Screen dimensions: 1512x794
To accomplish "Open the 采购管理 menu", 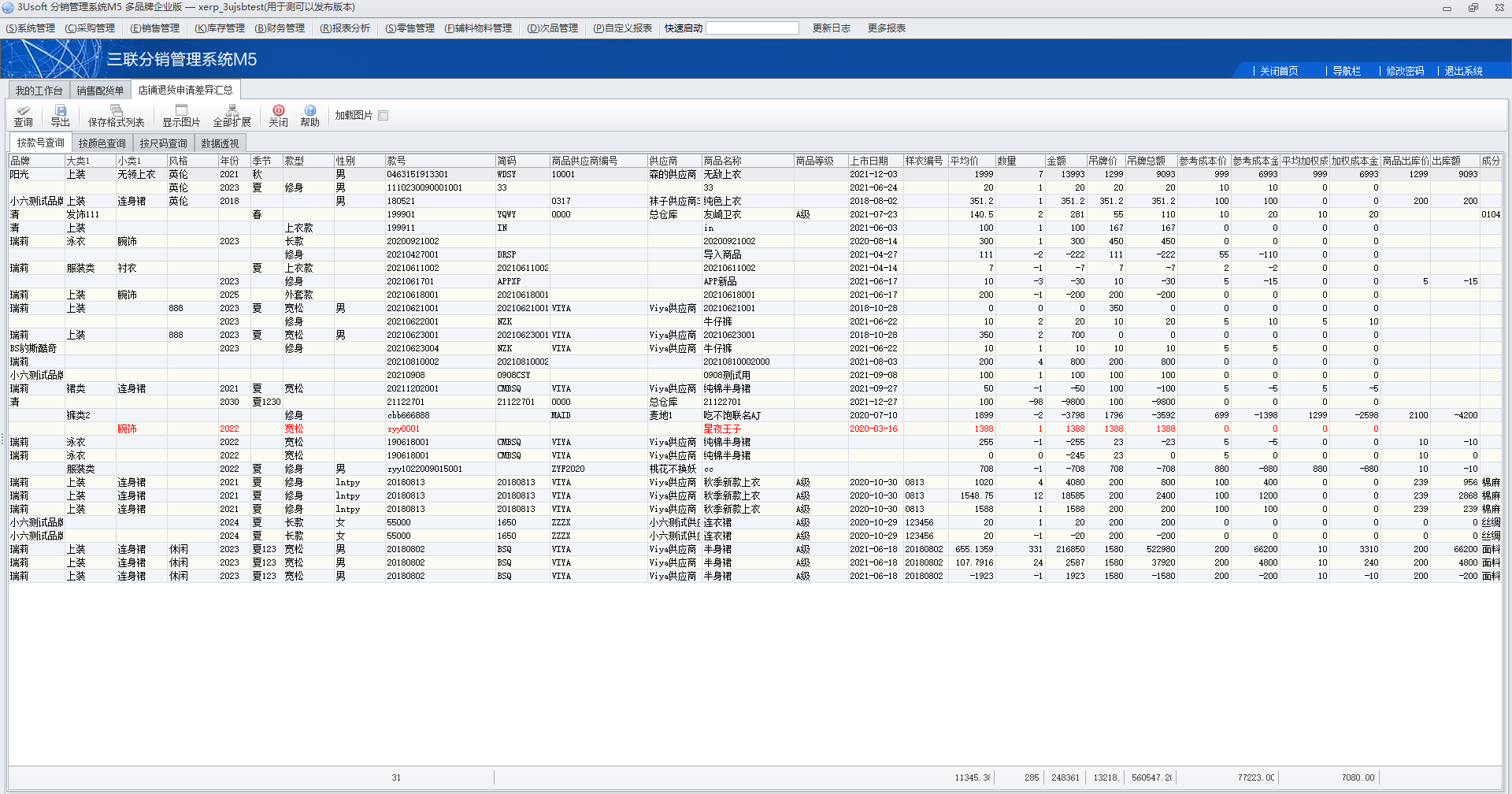I will [90, 28].
